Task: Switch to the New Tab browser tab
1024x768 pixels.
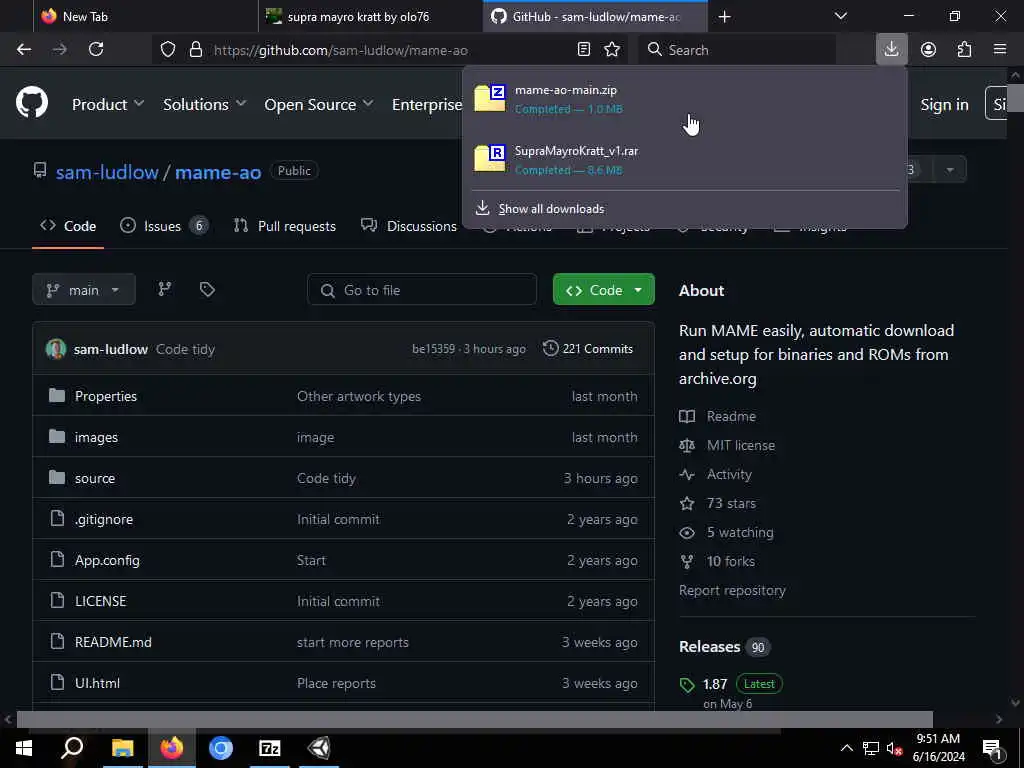Action: [146, 17]
